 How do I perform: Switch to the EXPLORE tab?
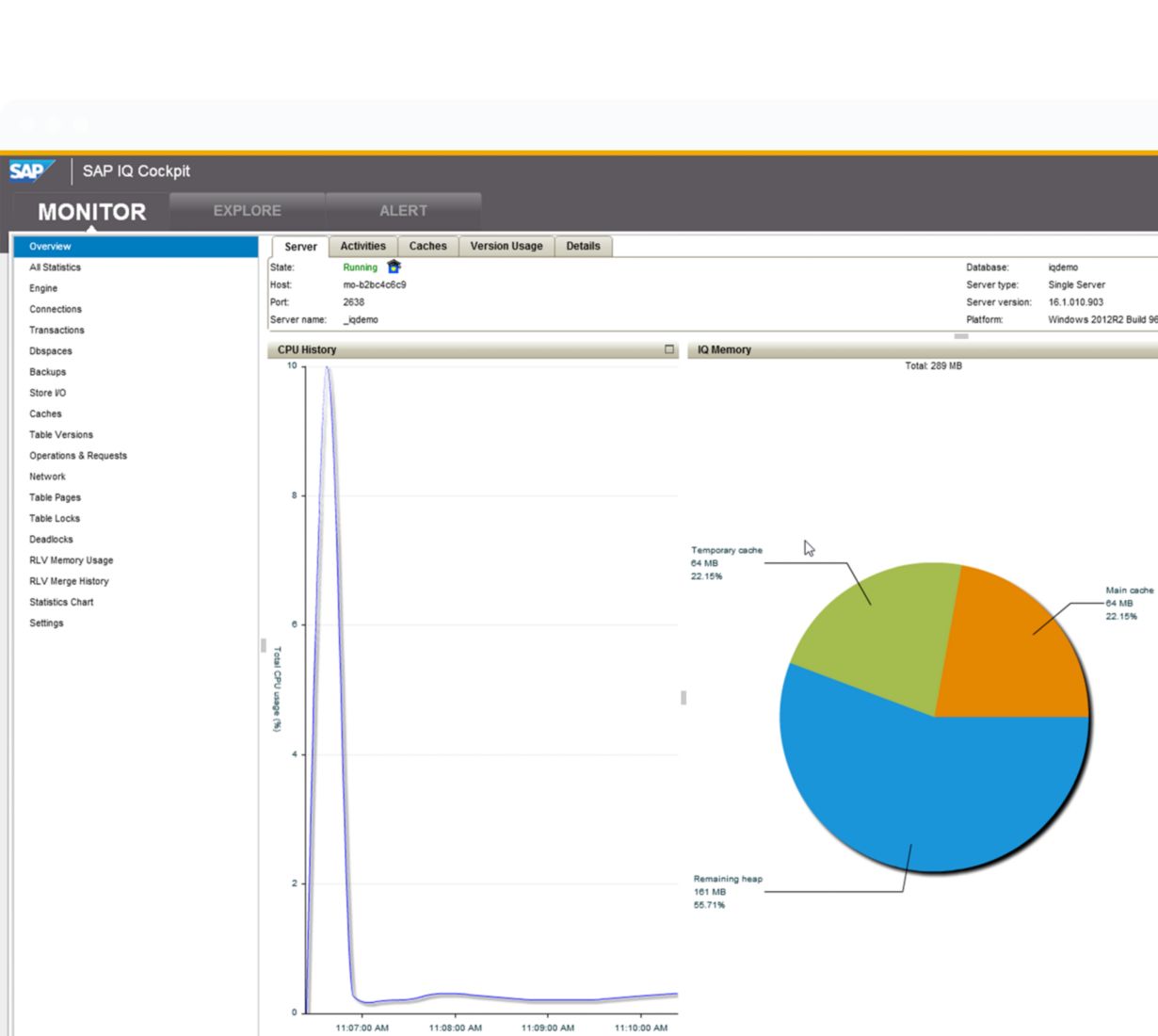247,211
